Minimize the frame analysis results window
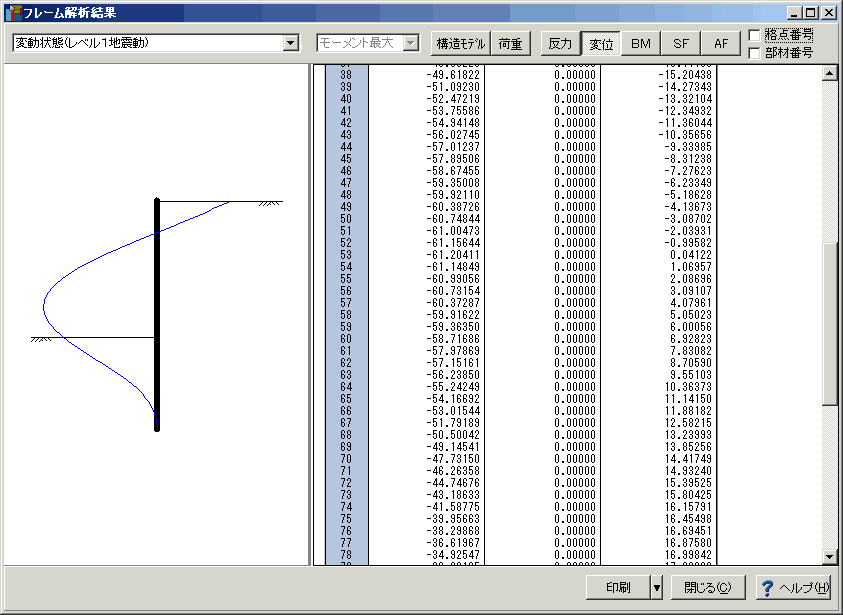 coord(794,13)
